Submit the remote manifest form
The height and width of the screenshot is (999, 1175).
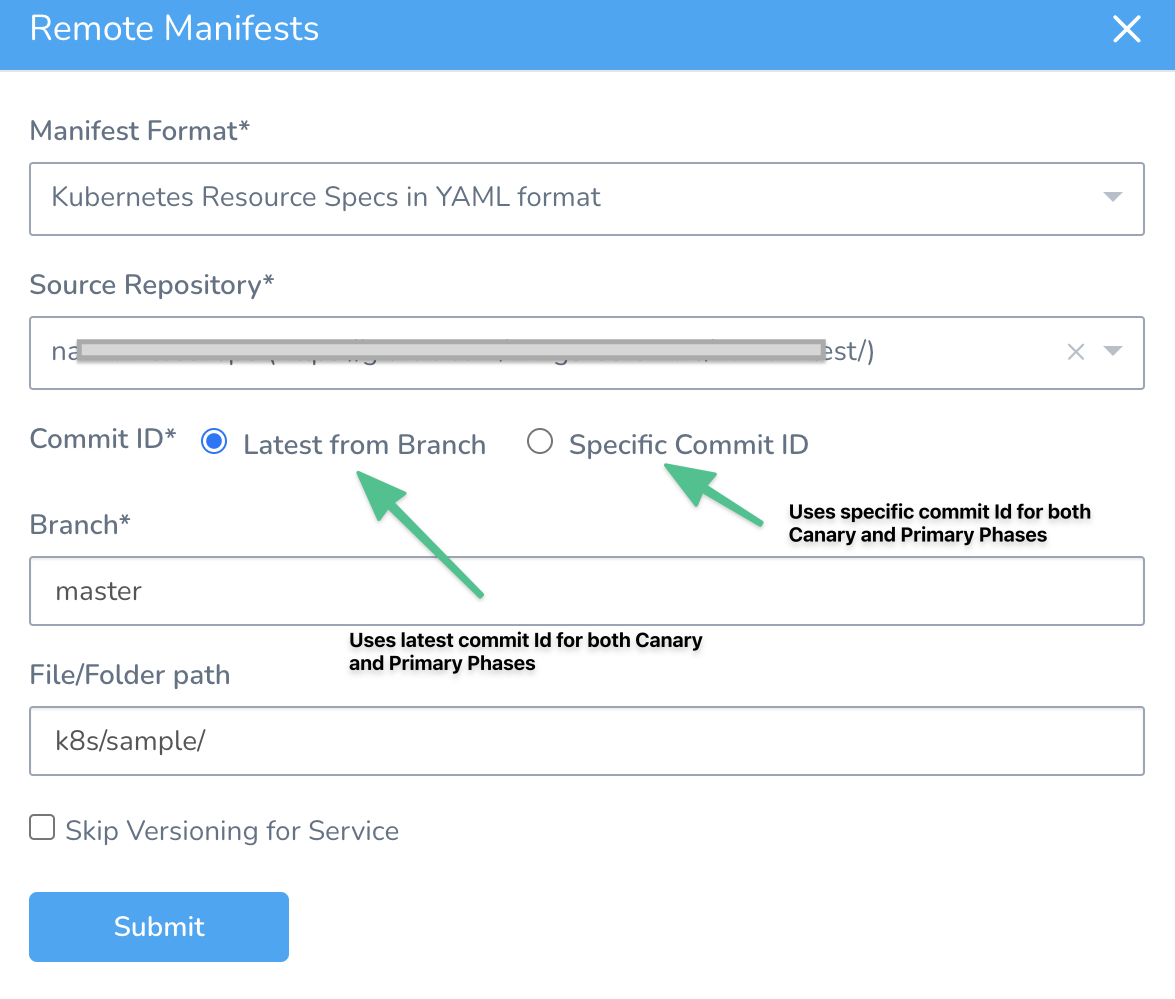pyautogui.click(x=159, y=926)
